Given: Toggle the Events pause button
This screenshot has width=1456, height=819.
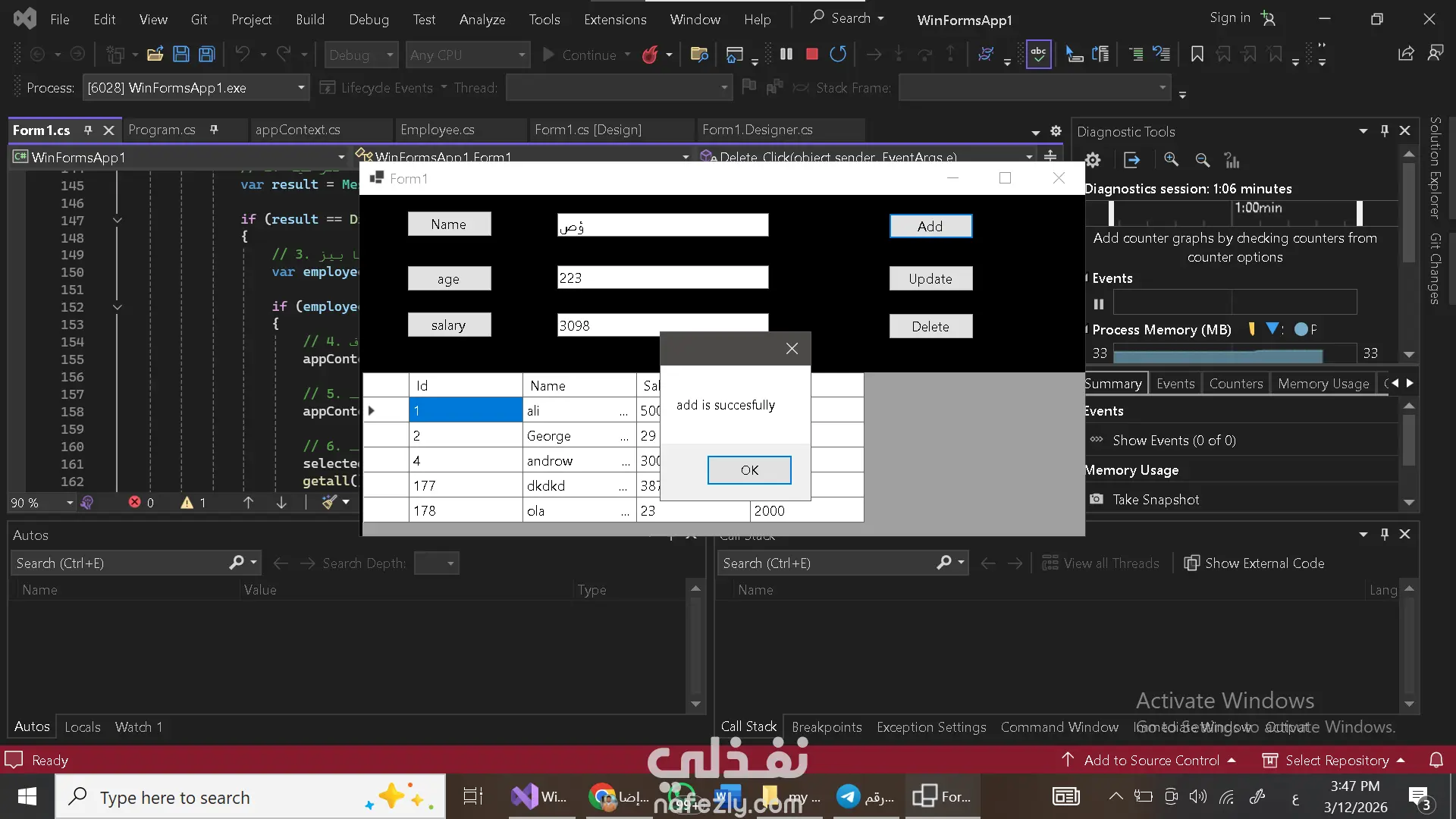Looking at the screenshot, I should coord(1099,304).
